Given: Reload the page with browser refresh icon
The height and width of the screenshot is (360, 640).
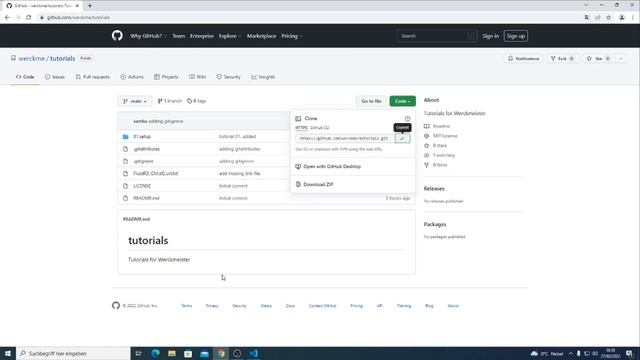Looking at the screenshot, I should click(x=28, y=18).
